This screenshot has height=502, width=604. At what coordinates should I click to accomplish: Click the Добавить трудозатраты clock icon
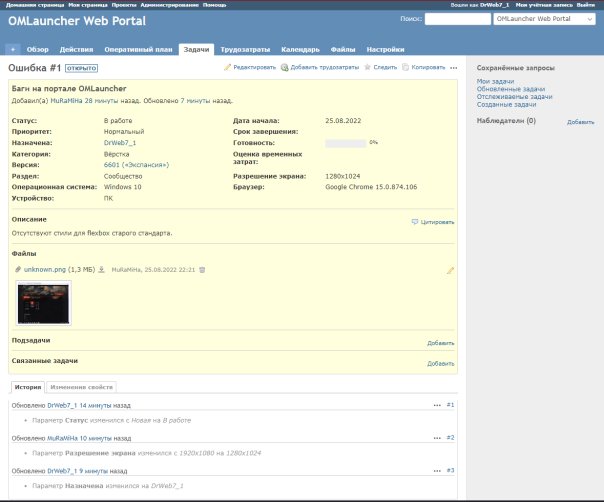284,67
